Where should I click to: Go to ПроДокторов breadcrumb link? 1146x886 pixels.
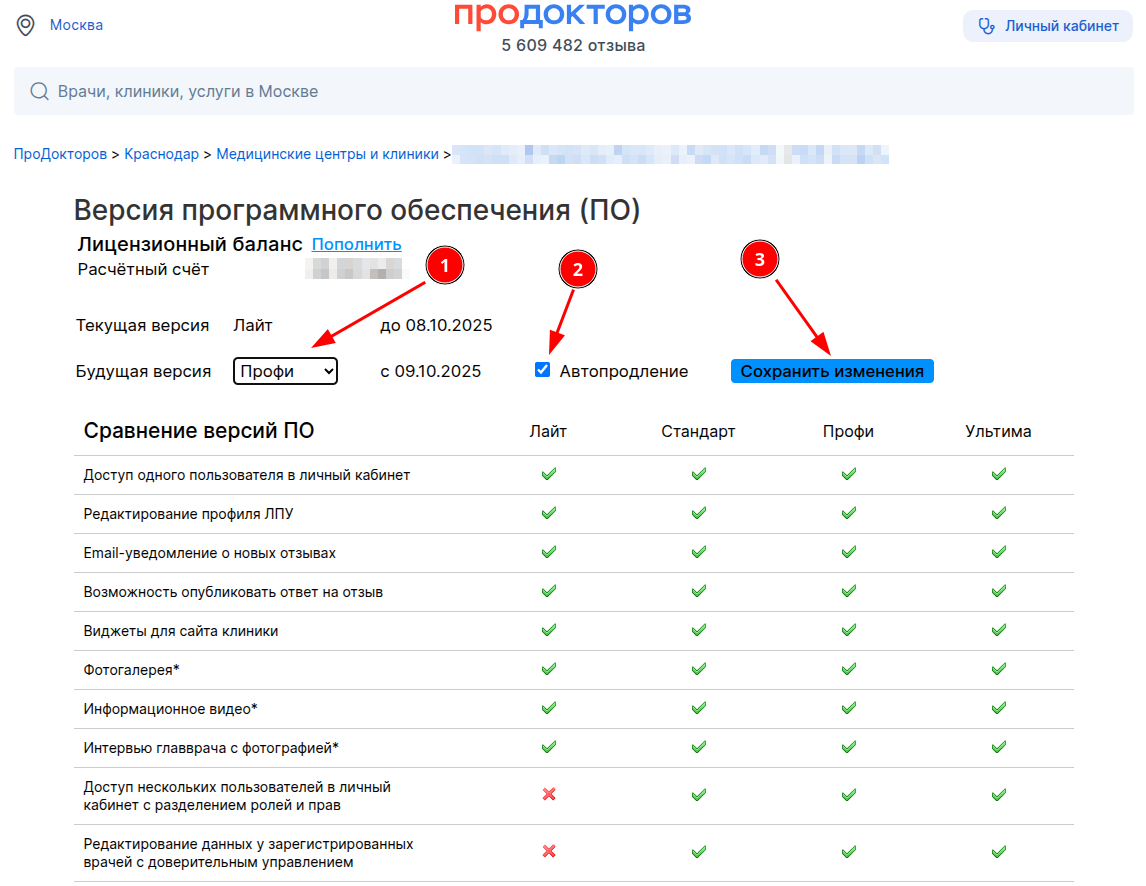[x=60, y=154]
